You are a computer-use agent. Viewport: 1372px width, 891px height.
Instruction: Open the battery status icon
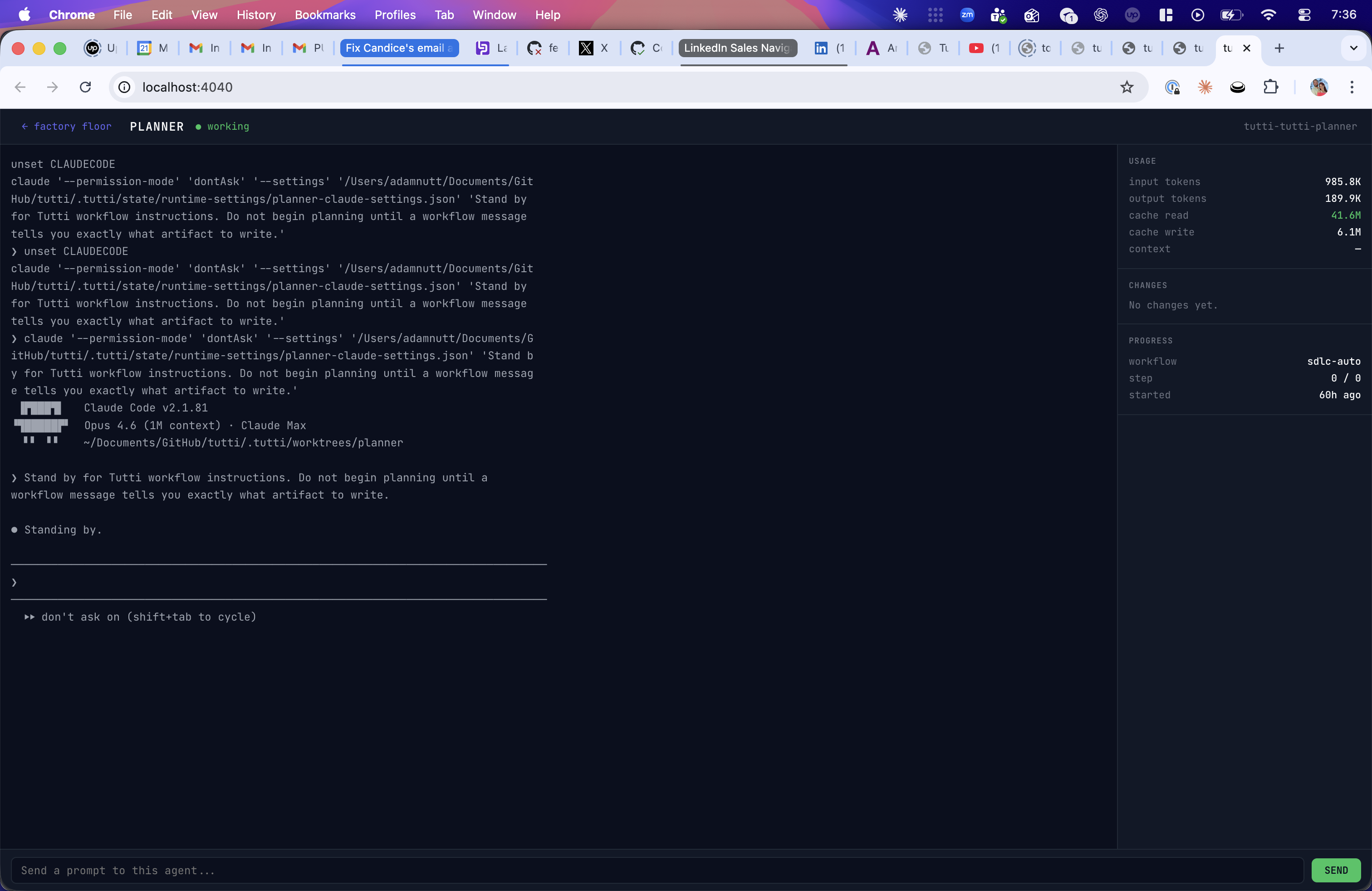1231,15
